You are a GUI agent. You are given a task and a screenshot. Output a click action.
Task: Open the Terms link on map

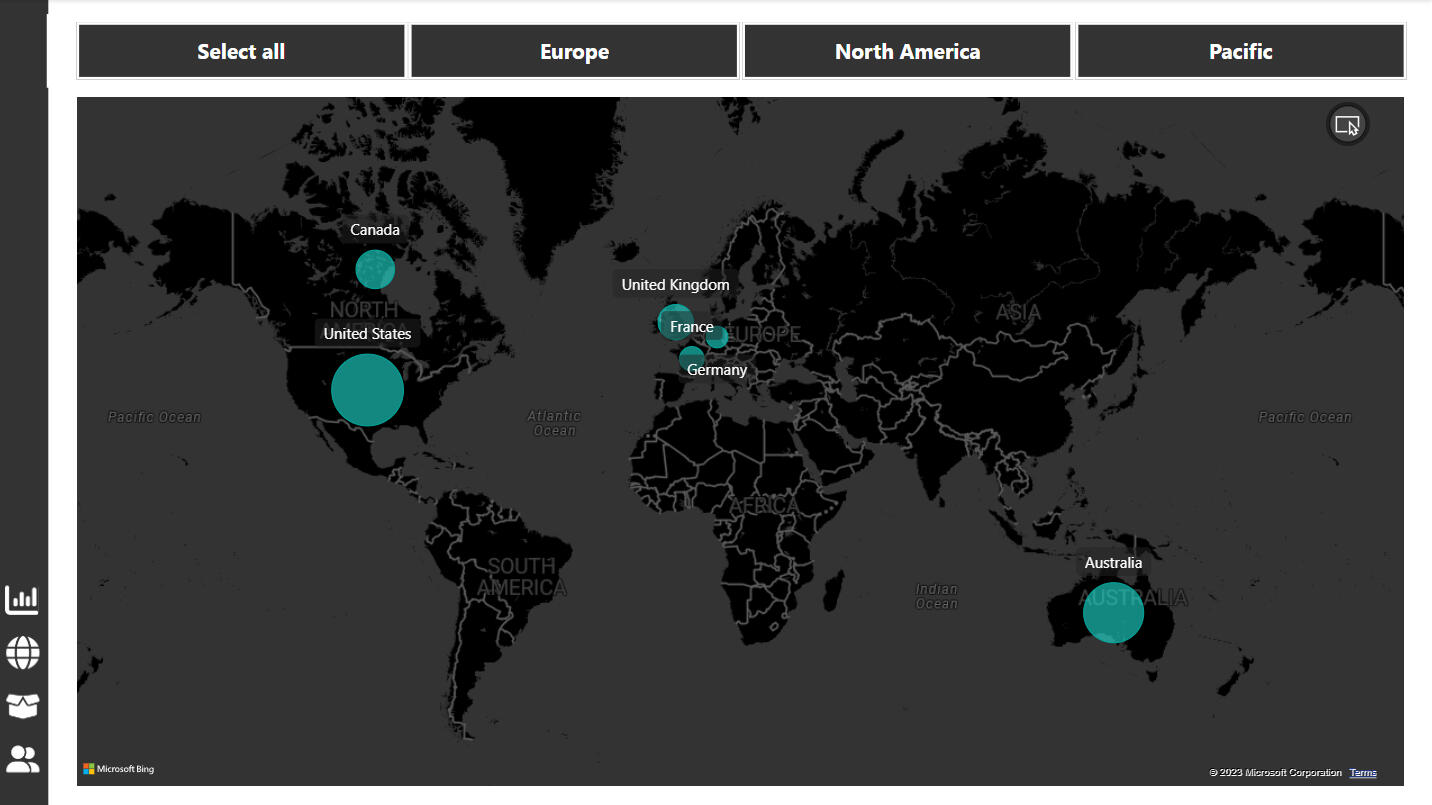click(1363, 773)
